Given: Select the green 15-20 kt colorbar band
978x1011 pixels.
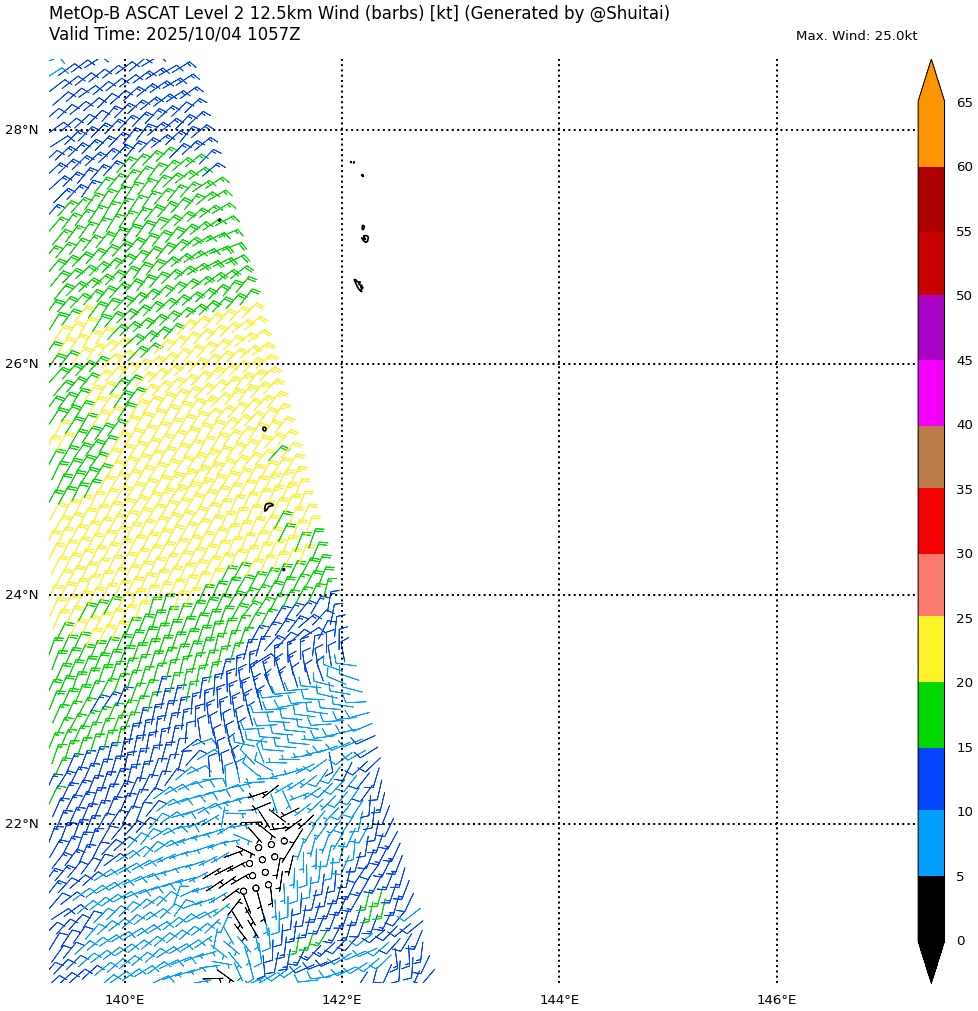Looking at the screenshot, I should (931, 715).
